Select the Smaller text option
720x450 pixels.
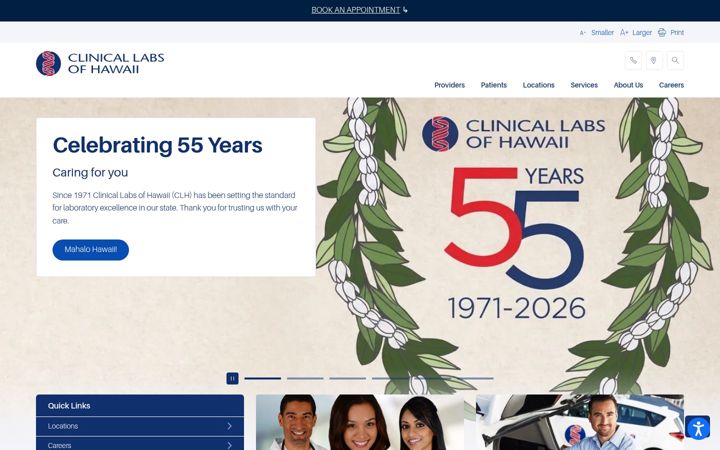coord(602,33)
